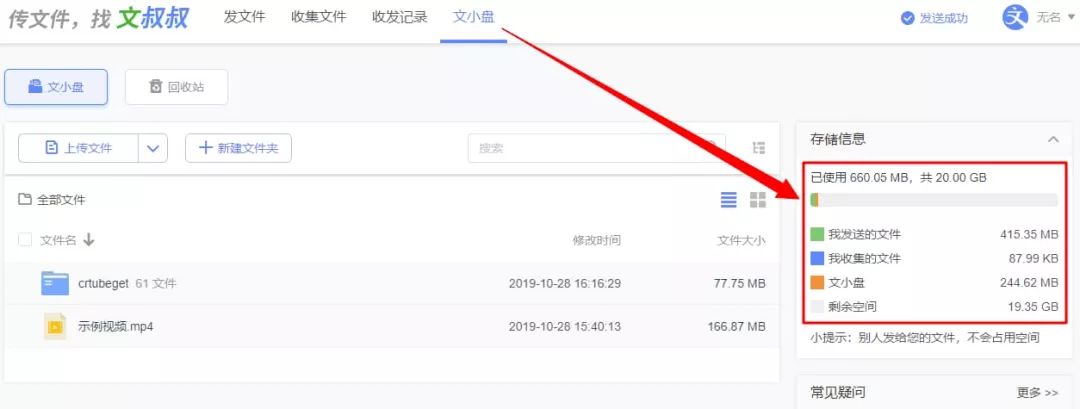Click orange 文小盘 legend swatch

point(817,282)
